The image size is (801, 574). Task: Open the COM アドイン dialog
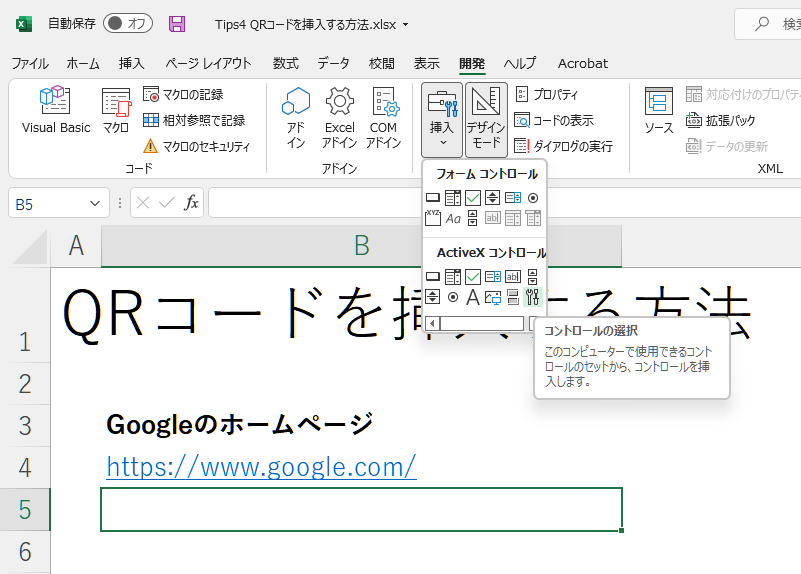[x=383, y=118]
